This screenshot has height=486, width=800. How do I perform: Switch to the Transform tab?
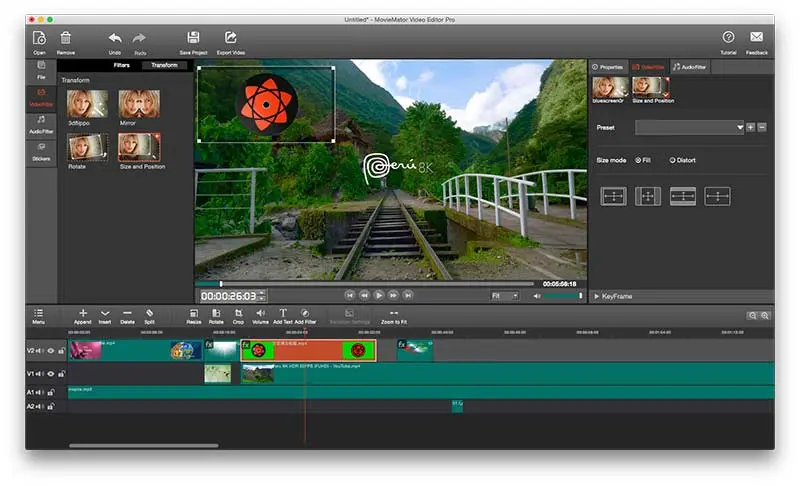[x=164, y=65]
